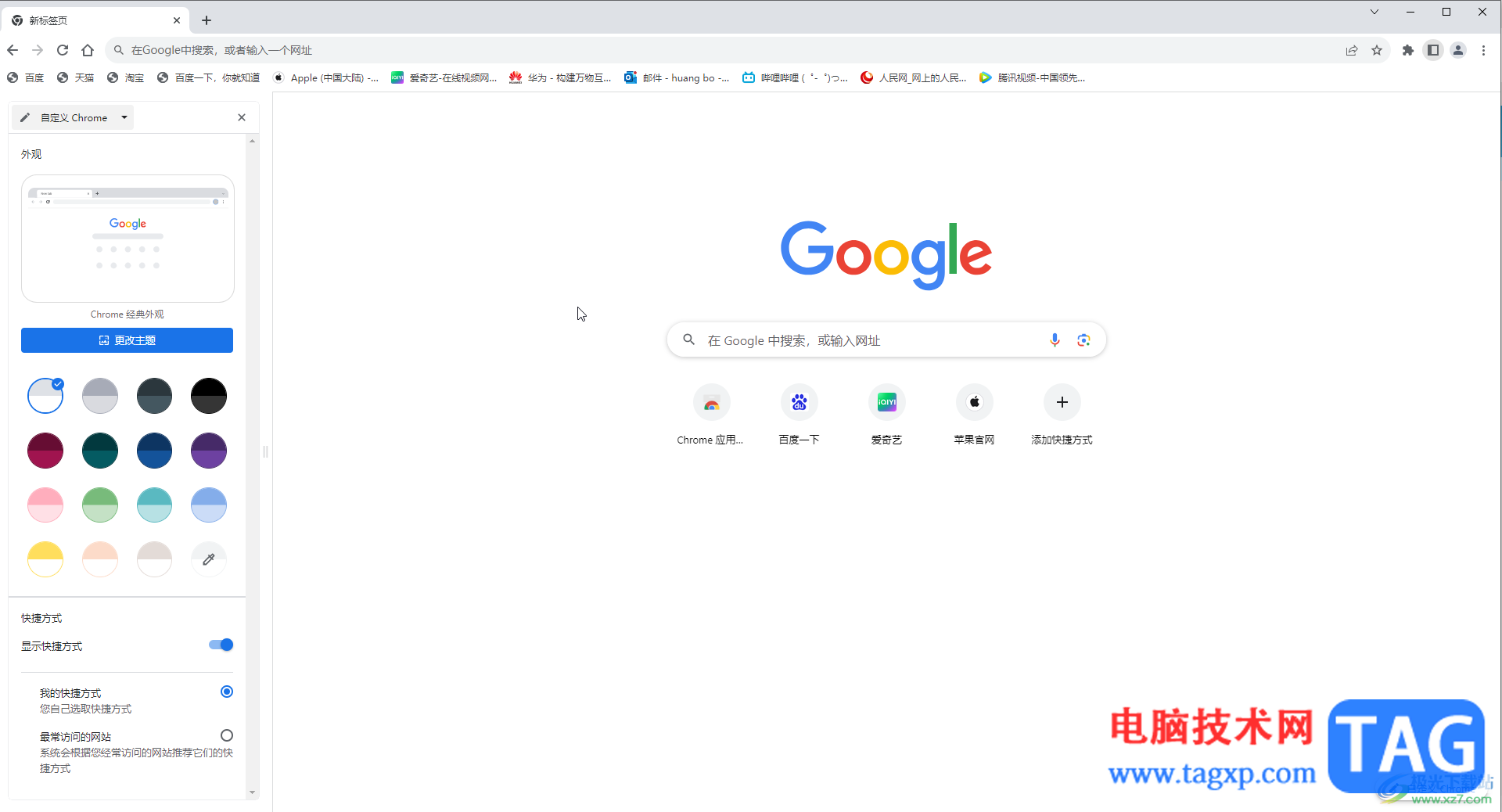
Task: Choose the black theme swatch
Action: pos(209,396)
